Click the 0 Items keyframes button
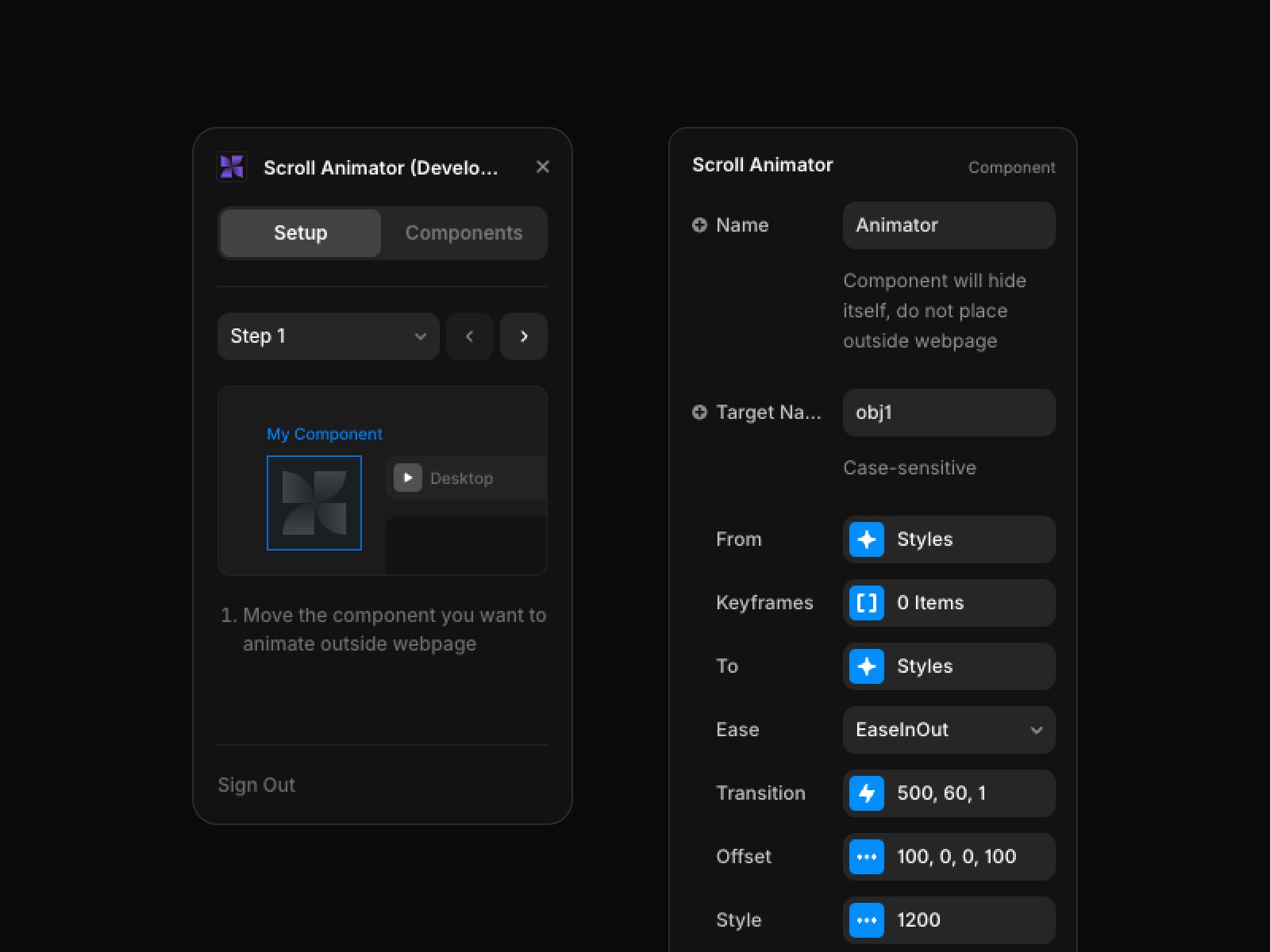Image resolution: width=1270 pixels, height=952 pixels. coord(949,603)
